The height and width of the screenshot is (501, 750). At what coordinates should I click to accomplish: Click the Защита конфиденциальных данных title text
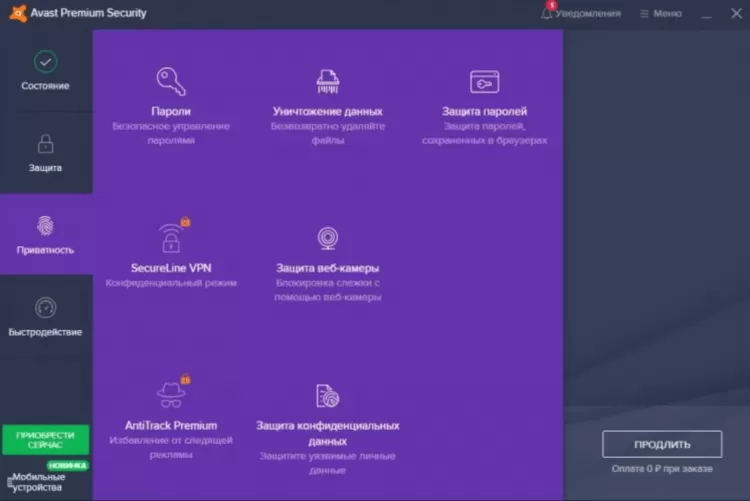pos(328,433)
